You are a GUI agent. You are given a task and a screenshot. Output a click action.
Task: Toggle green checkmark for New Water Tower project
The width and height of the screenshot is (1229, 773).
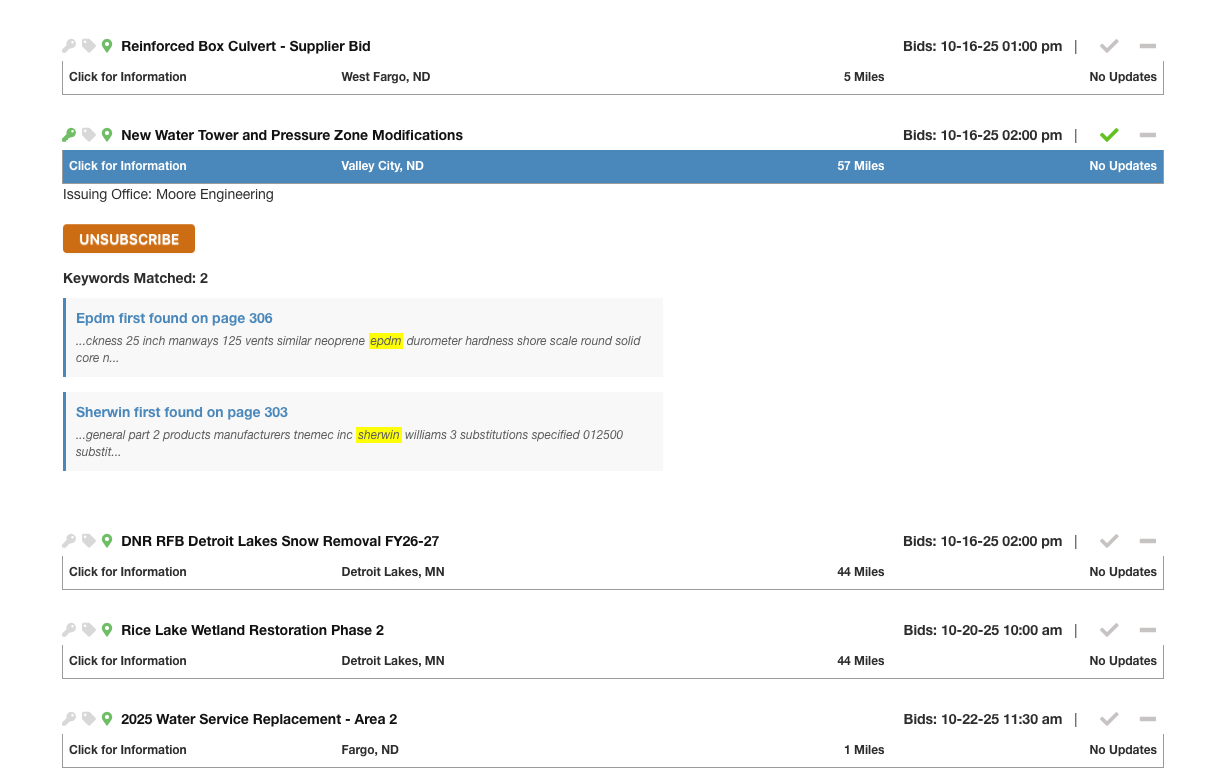click(1108, 135)
